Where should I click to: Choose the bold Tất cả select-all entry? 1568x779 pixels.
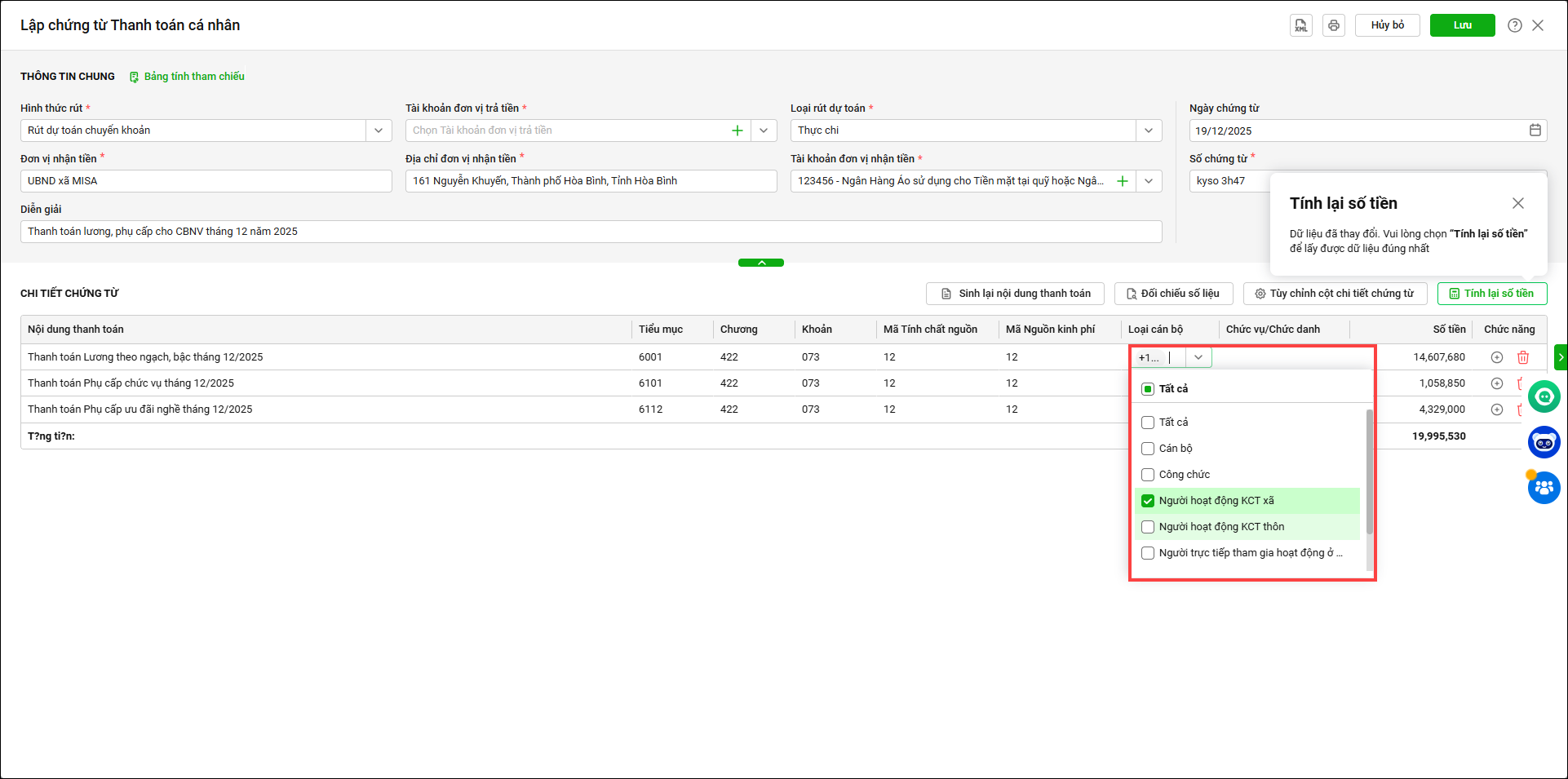(1148, 389)
